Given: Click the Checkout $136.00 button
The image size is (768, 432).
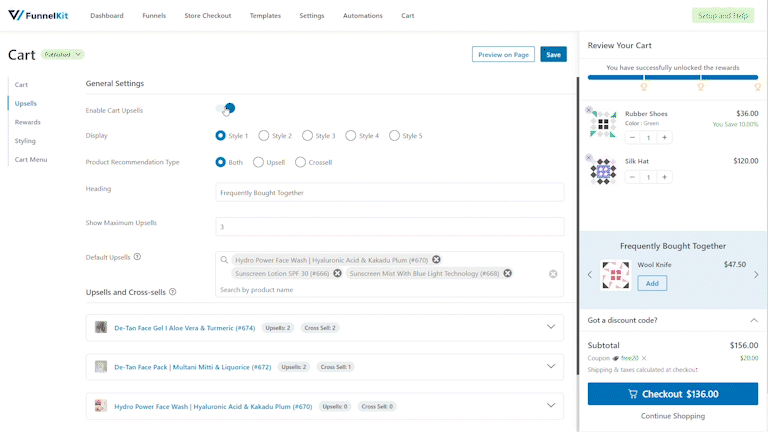Looking at the screenshot, I should pos(673,394).
